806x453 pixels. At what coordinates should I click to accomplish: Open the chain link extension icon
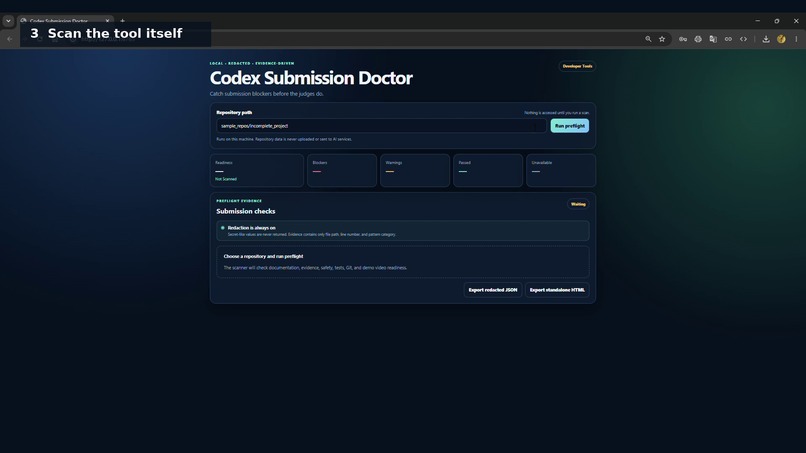click(728, 39)
